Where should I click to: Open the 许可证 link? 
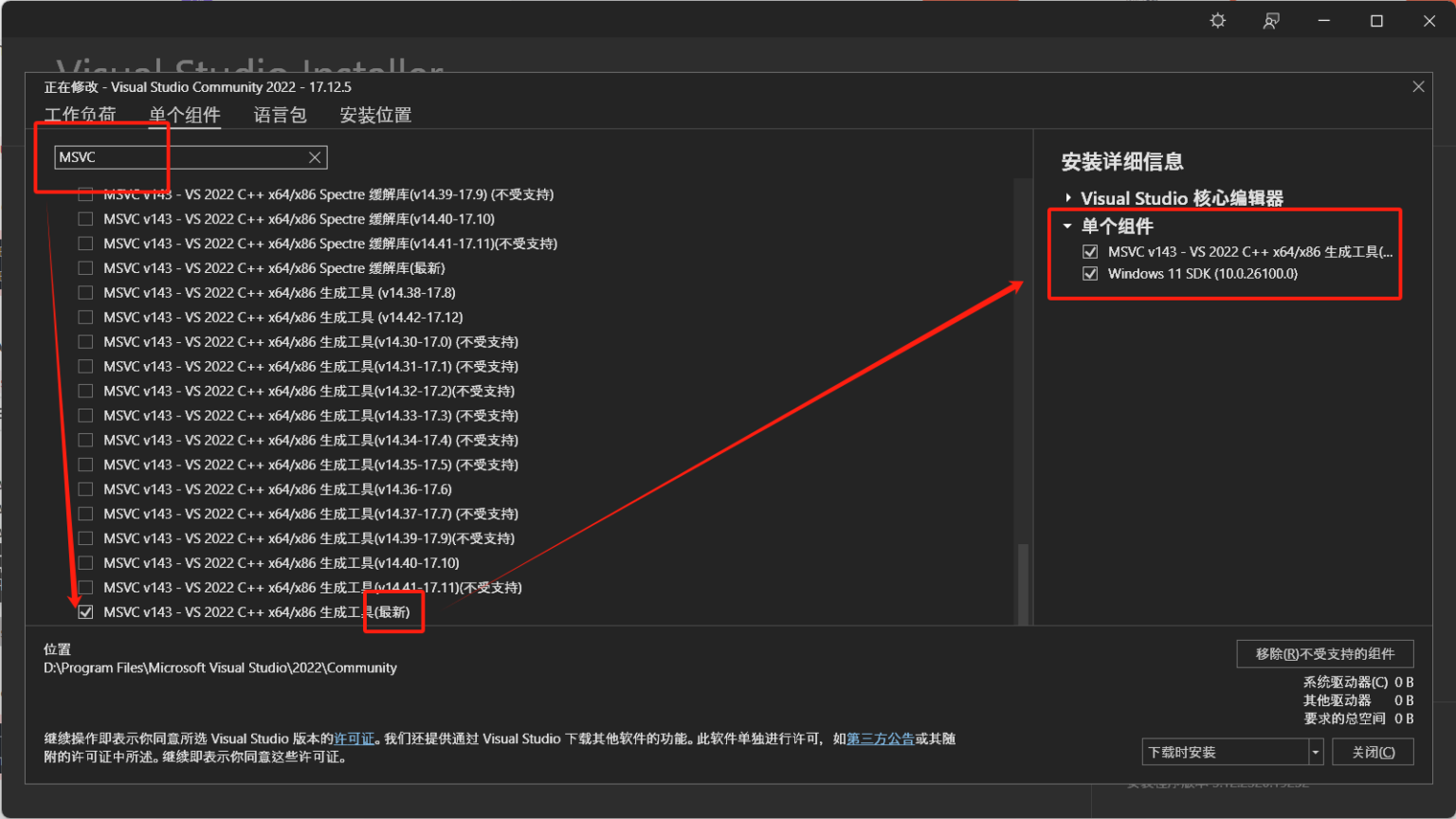pyautogui.click(x=353, y=737)
